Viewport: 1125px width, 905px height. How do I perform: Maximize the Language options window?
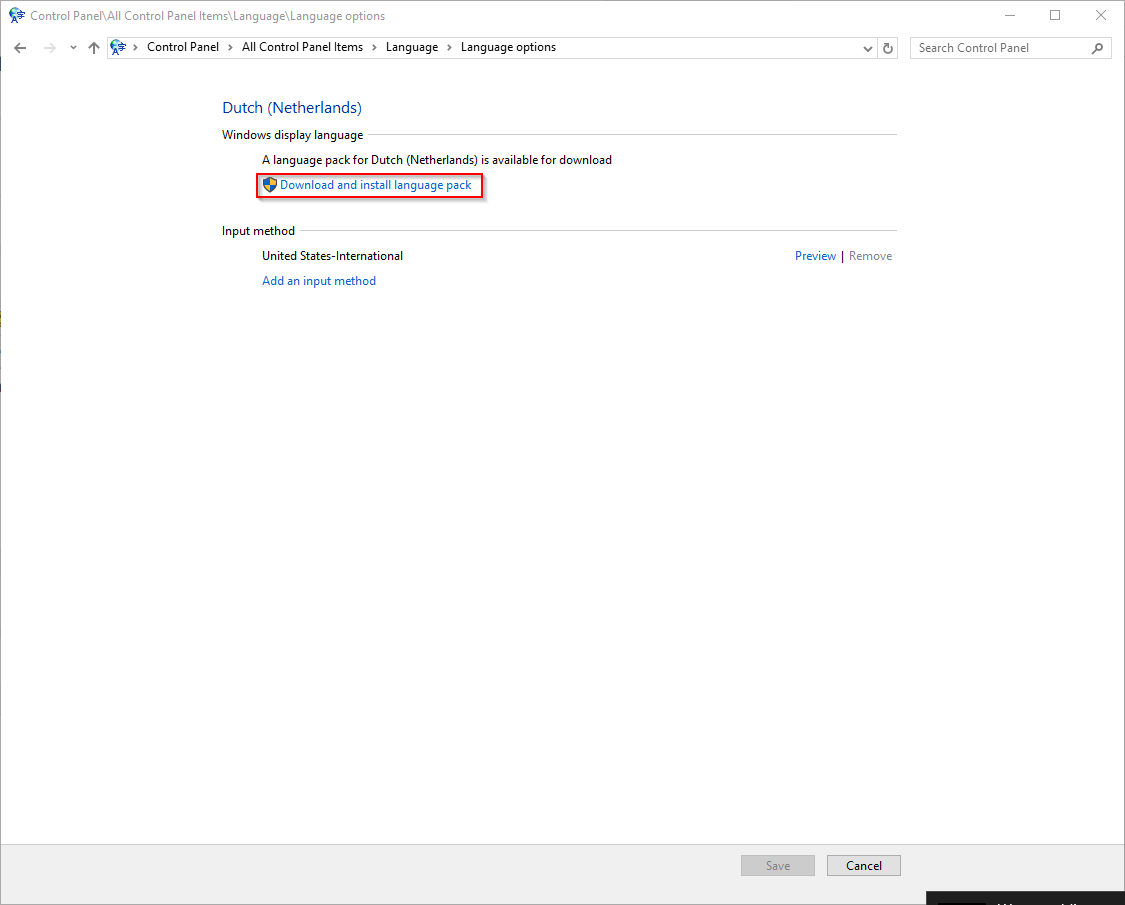[1055, 16]
